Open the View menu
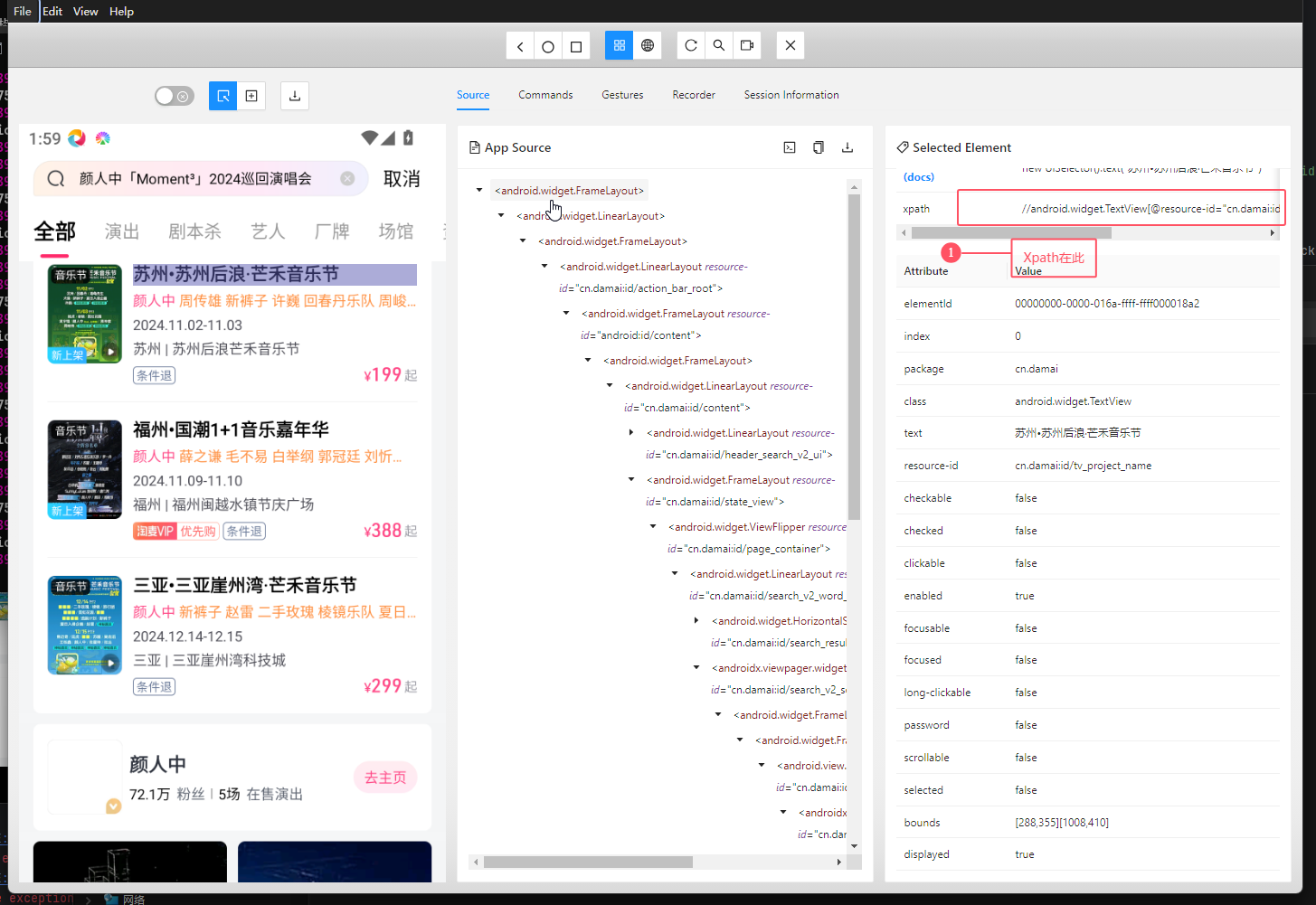The image size is (1316, 905). (x=86, y=11)
